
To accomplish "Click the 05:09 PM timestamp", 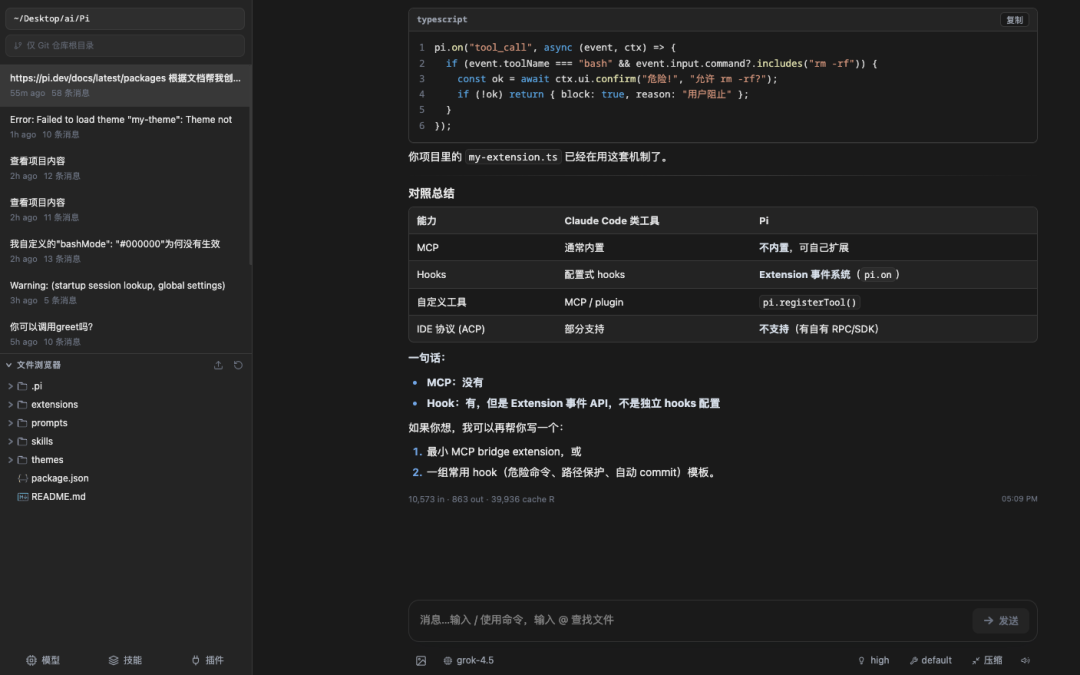I will (x=1019, y=499).
